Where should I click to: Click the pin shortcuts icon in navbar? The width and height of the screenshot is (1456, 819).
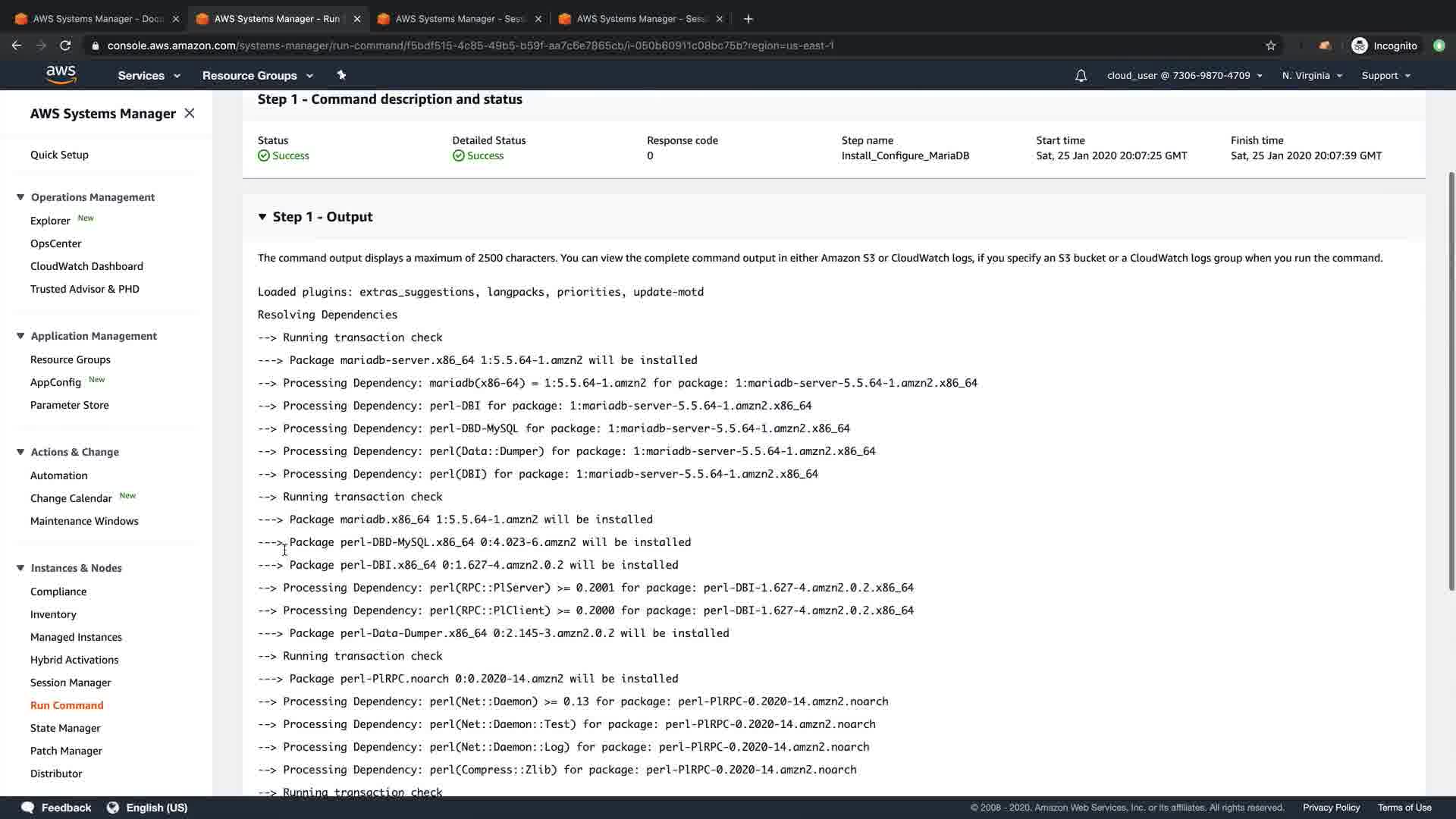(x=341, y=75)
